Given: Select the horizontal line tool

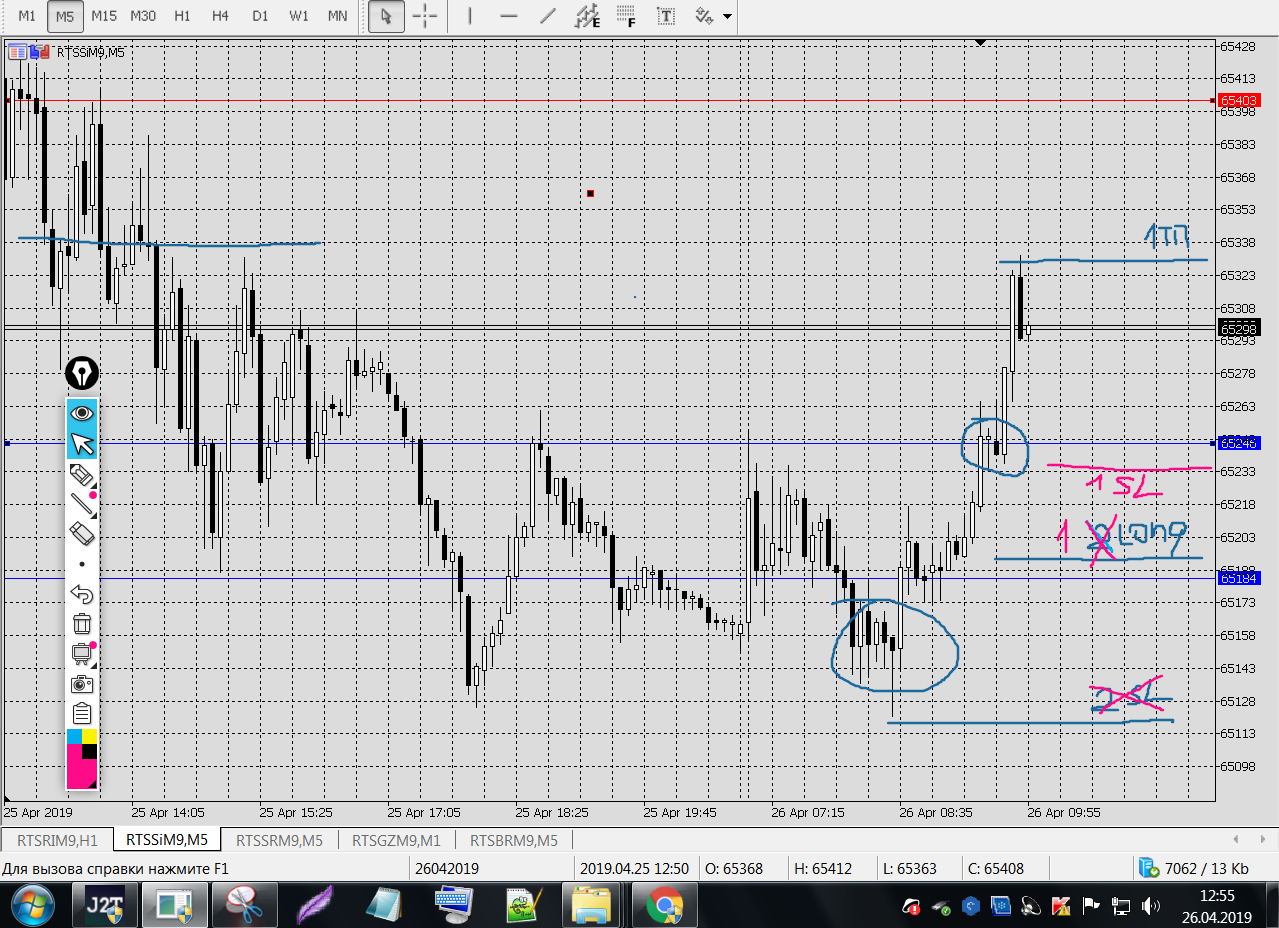Looking at the screenshot, I should 508,16.
